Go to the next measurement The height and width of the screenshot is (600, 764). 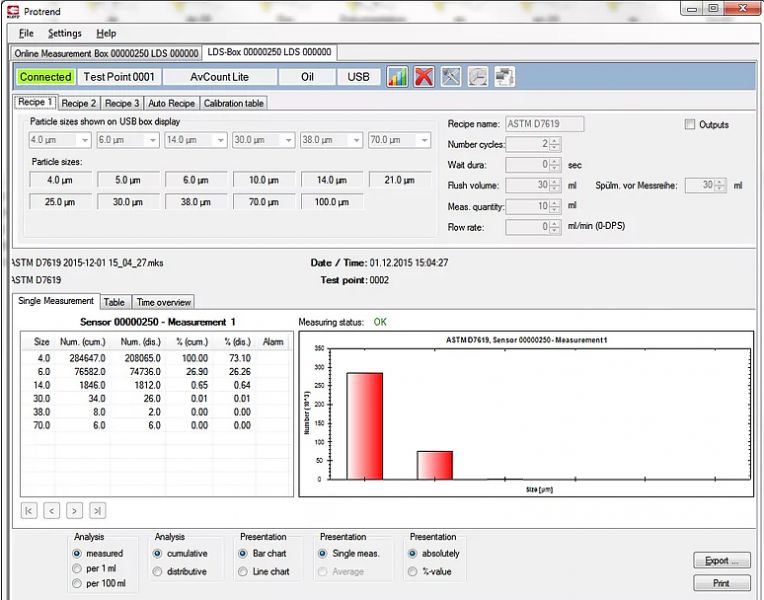(74, 511)
